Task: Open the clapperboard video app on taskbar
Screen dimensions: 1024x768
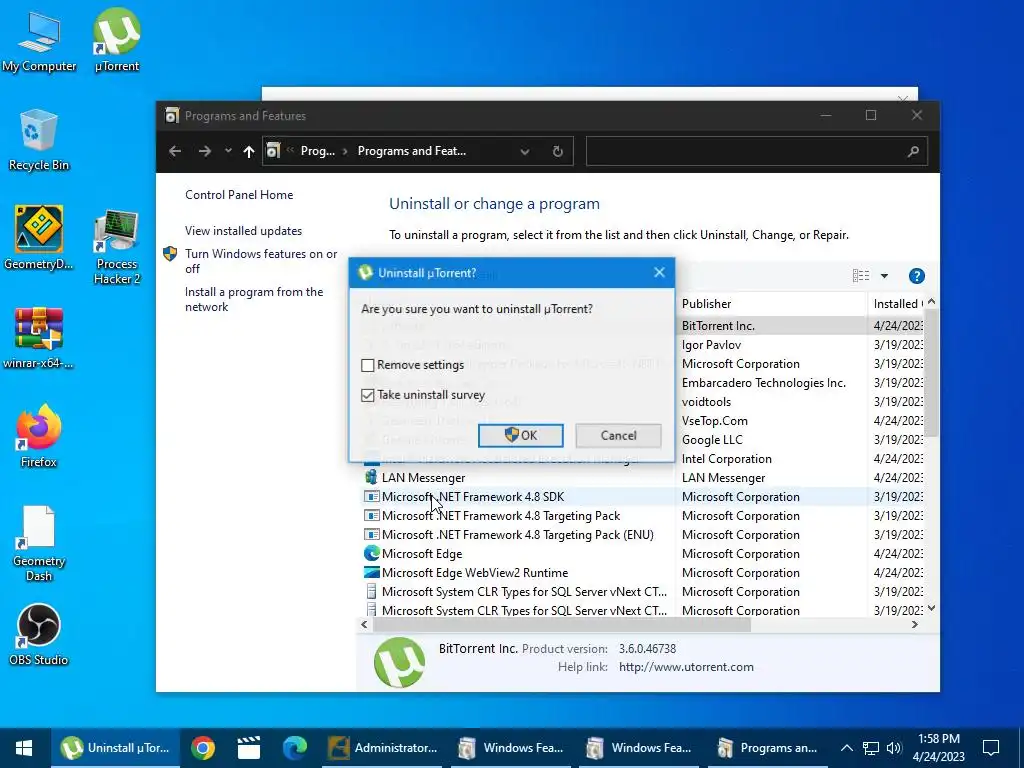Action: click(249, 747)
